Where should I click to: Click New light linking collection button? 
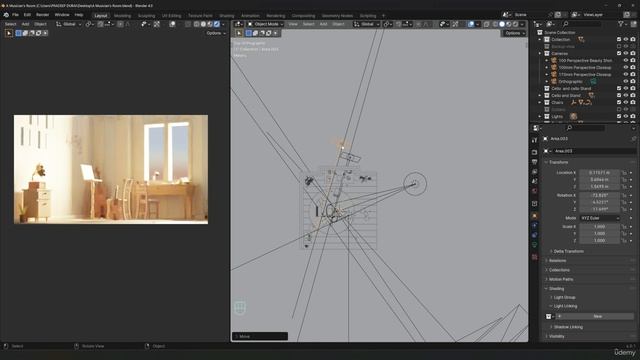(x=597, y=317)
